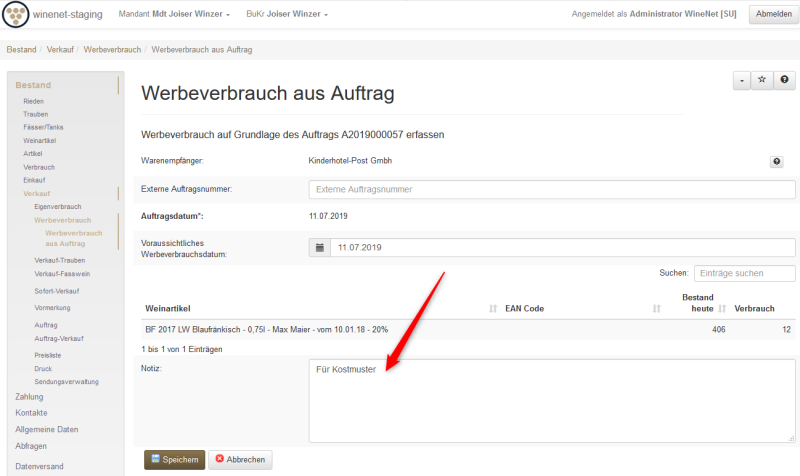The width and height of the screenshot is (800, 476).
Task: Open Artikel in the sidebar
Action: [x=33, y=154]
